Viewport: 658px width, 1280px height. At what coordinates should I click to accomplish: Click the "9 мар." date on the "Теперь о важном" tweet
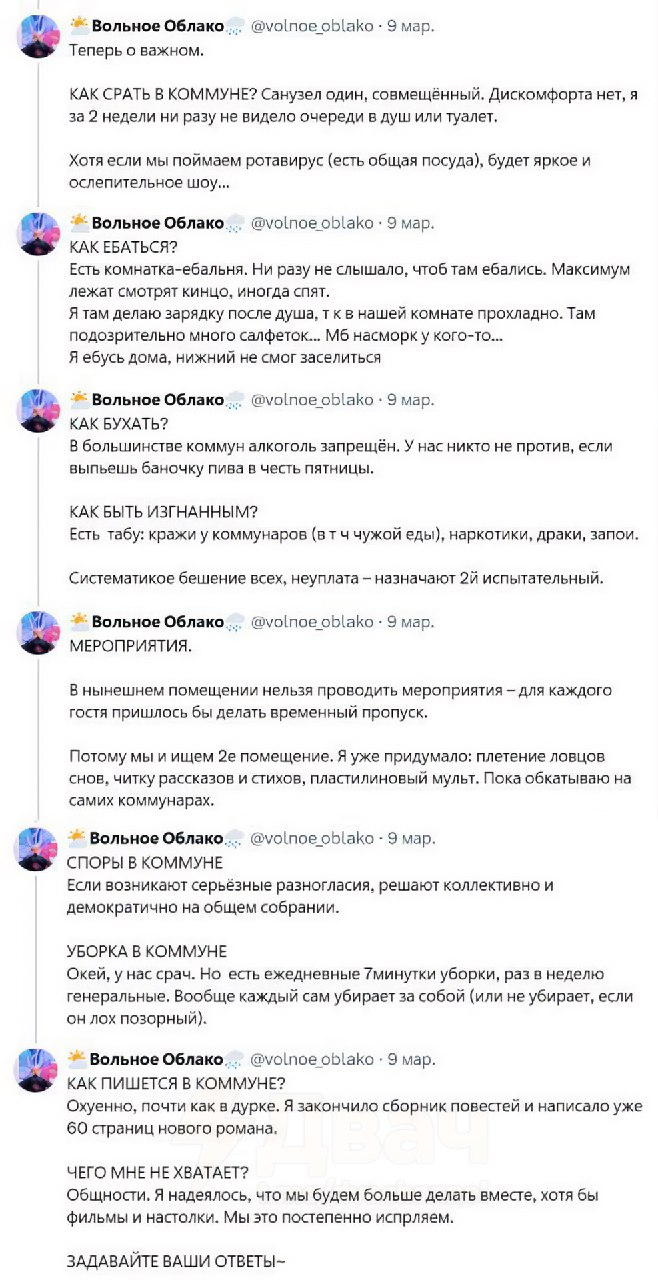pyautogui.click(x=410, y=26)
